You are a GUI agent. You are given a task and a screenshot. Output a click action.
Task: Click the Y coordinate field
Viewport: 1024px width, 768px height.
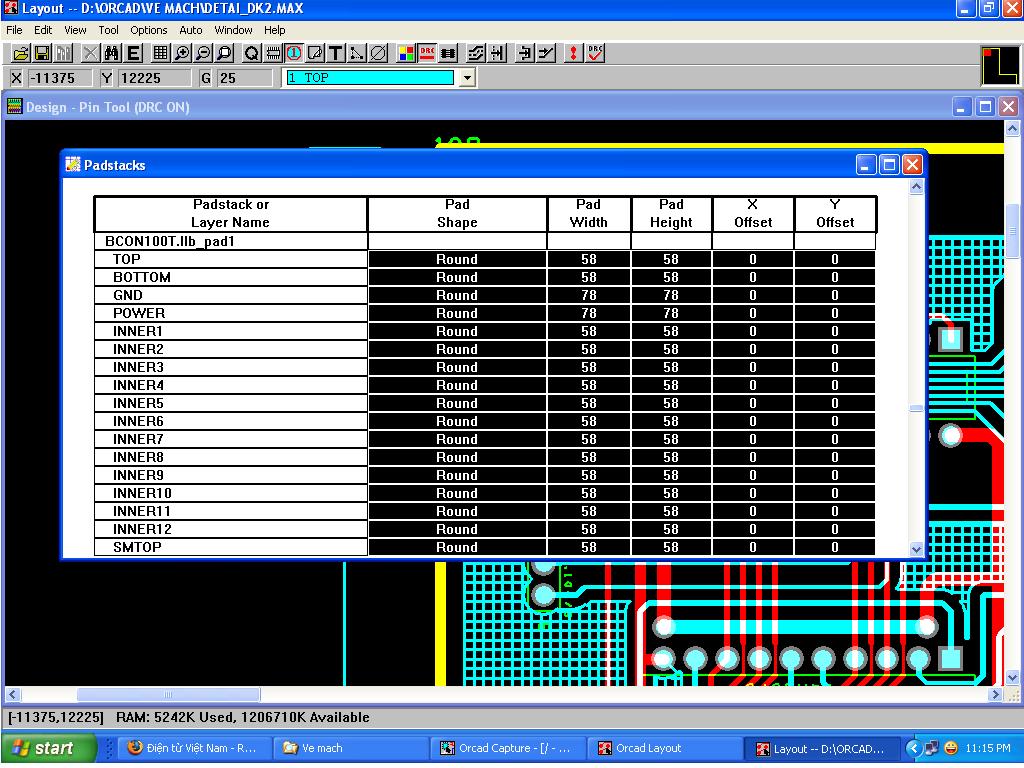[155, 78]
